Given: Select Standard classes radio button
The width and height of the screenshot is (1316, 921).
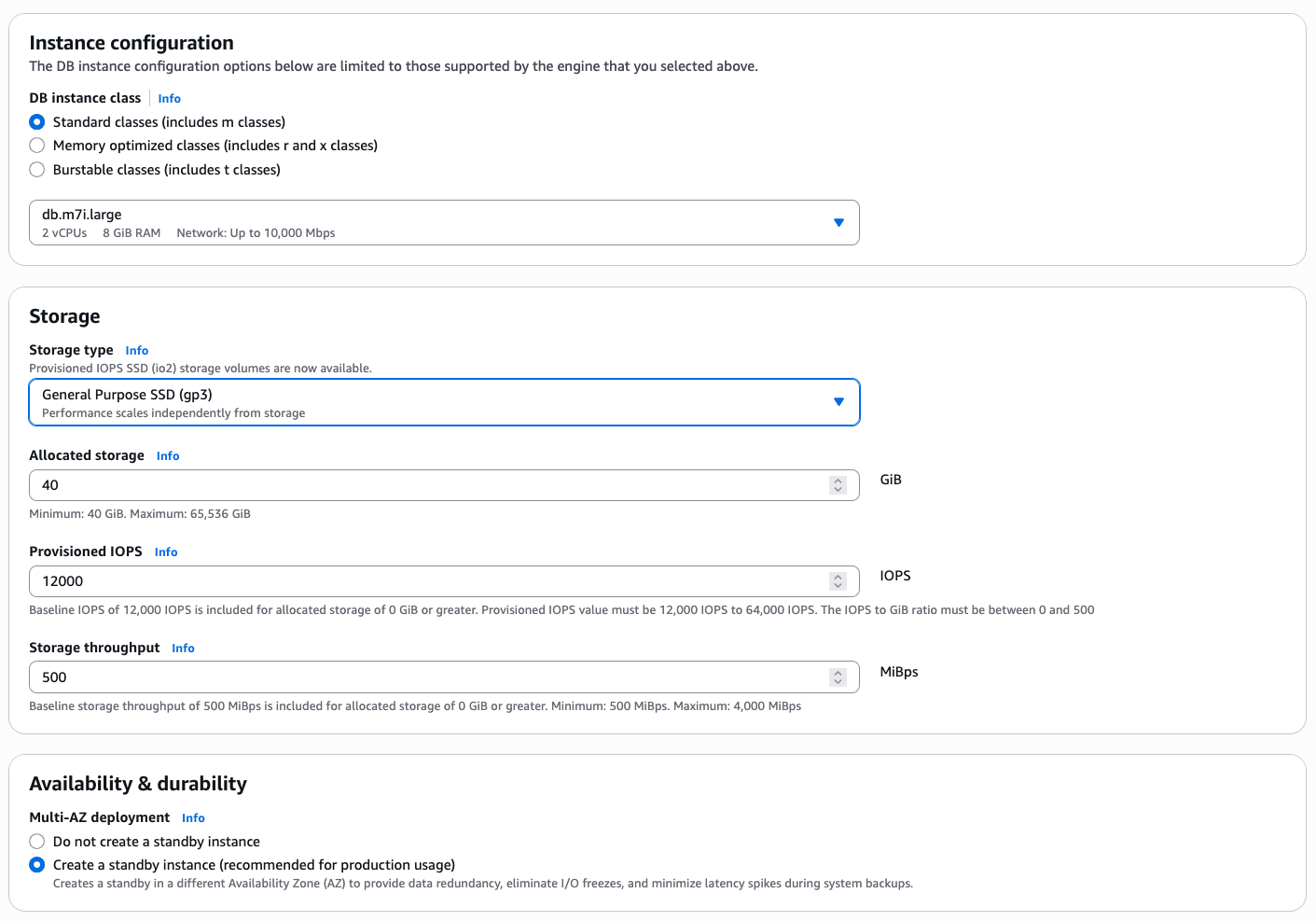Looking at the screenshot, I should point(37,122).
